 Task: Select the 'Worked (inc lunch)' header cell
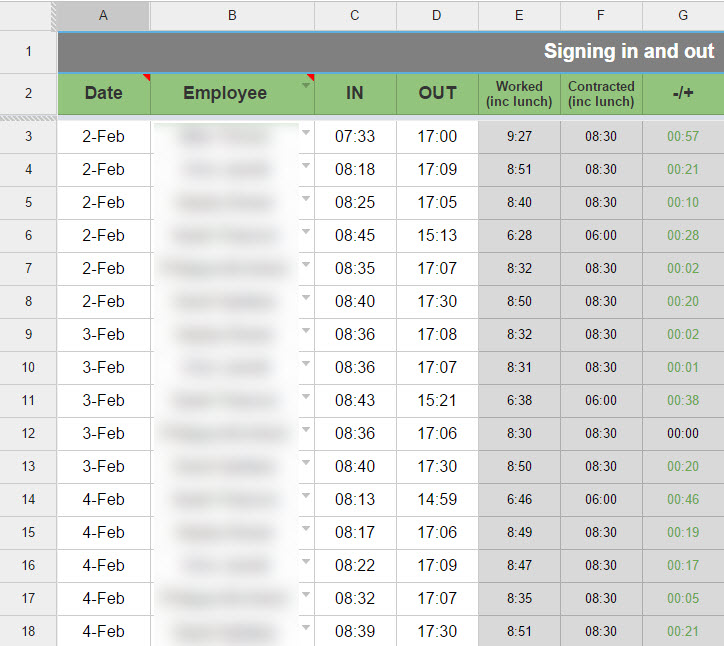pyautogui.click(x=519, y=93)
